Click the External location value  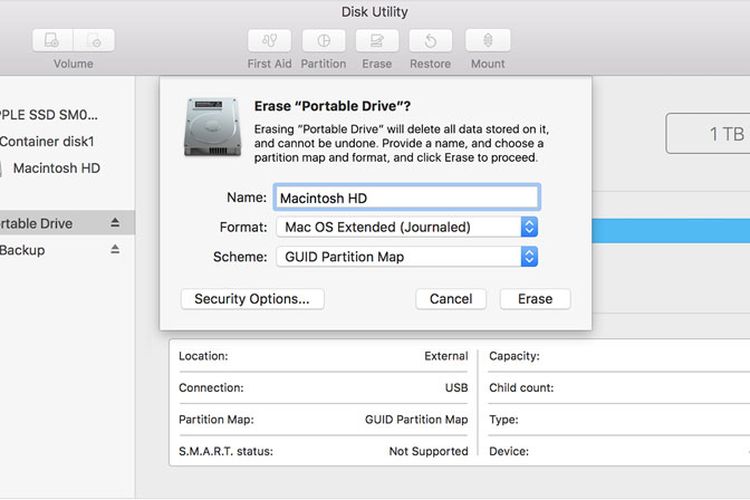446,356
